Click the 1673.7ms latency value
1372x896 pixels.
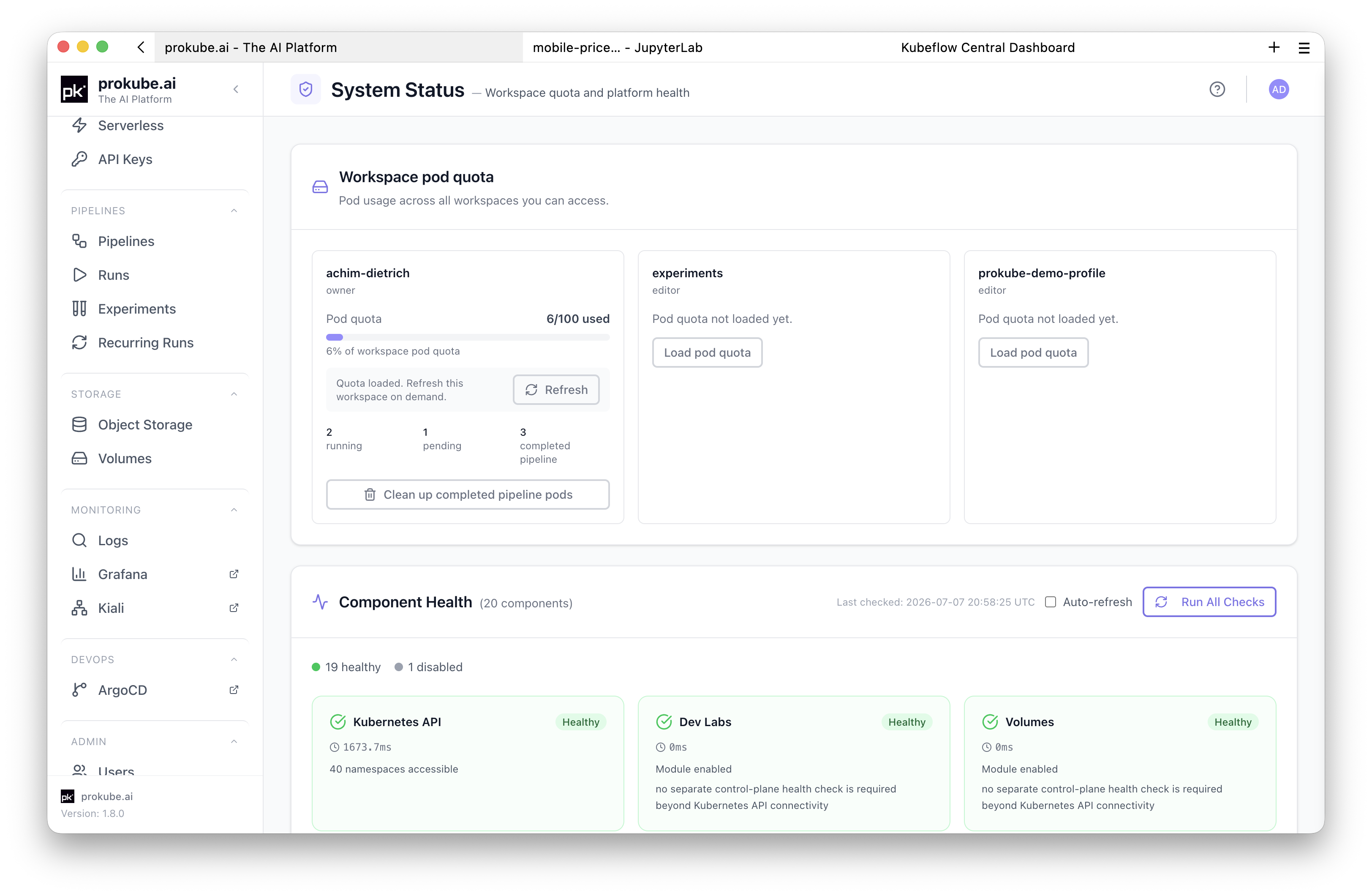pos(367,746)
